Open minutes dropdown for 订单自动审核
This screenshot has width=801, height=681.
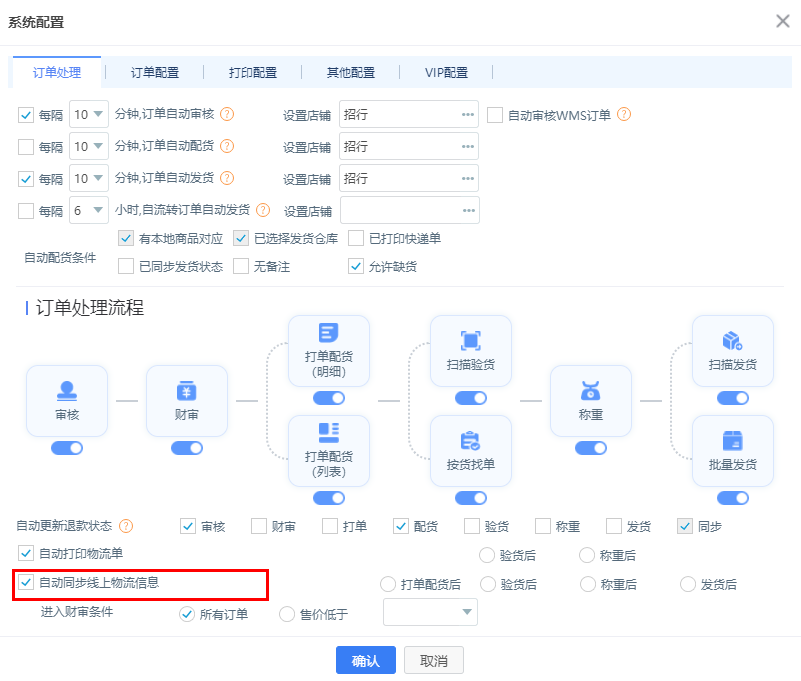[89, 114]
